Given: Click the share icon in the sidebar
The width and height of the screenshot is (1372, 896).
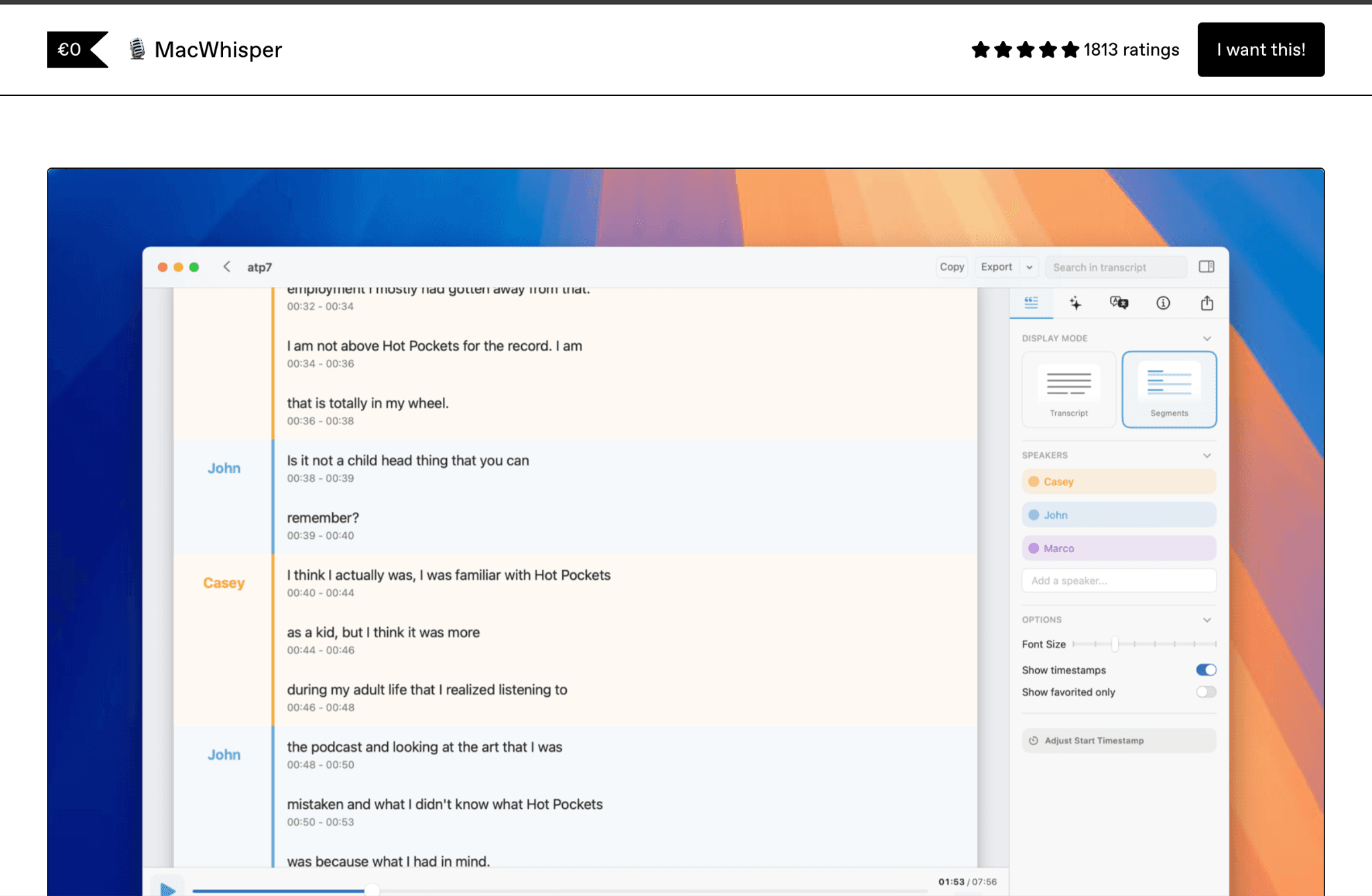Looking at the screenshot, I should [x=1207, y=303].
